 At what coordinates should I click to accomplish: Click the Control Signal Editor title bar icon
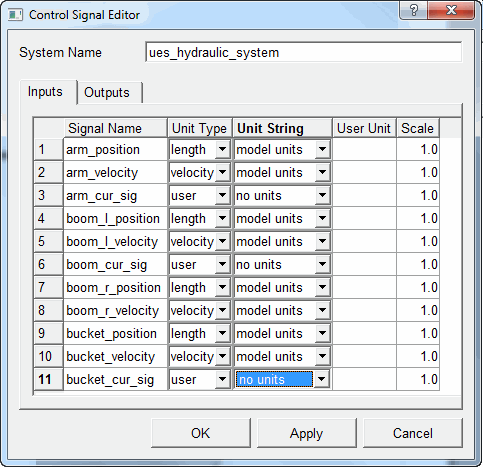click(x=15, y=15)
